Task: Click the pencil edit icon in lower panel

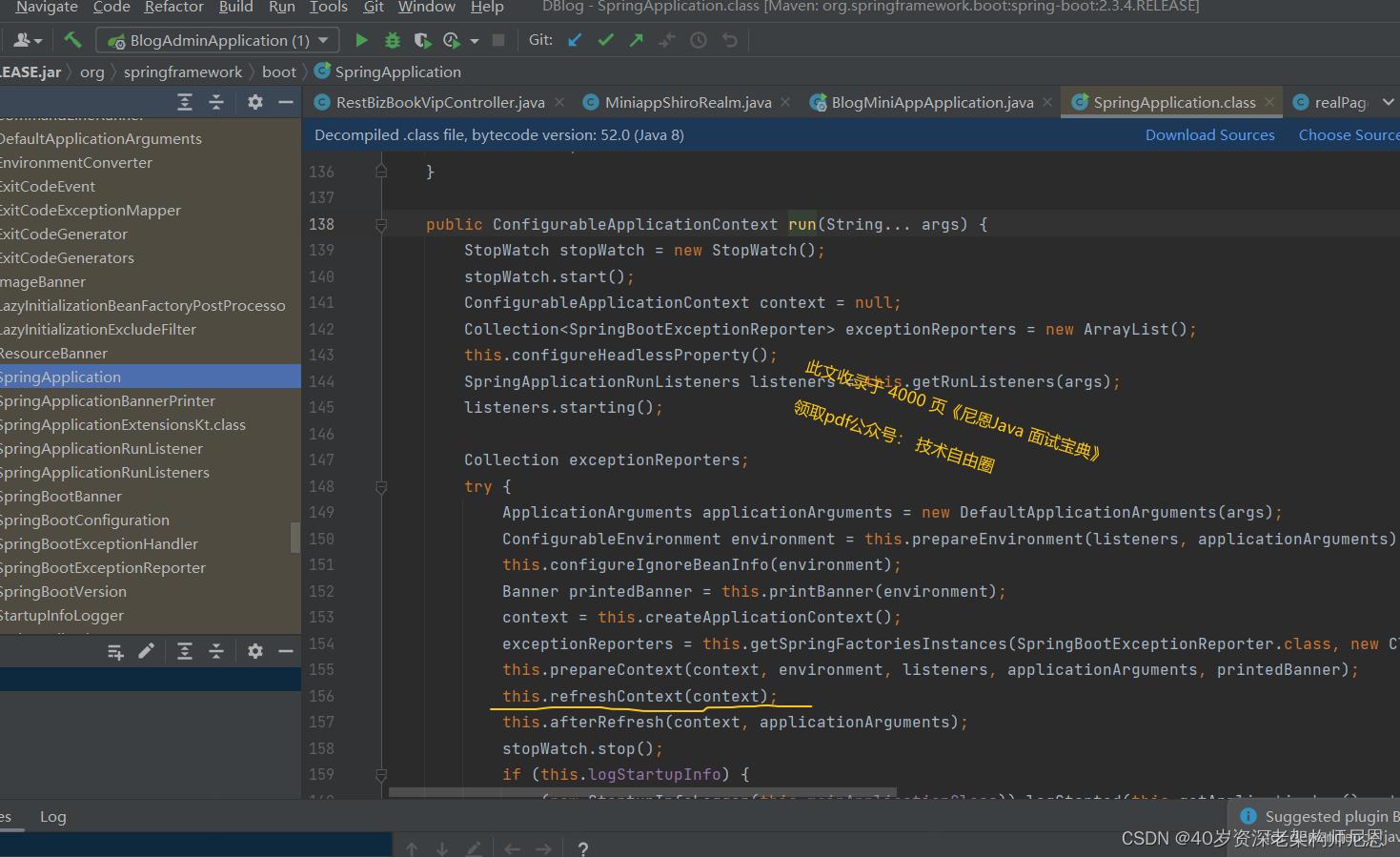Action: pyautogui.click(x=146, y=651)
